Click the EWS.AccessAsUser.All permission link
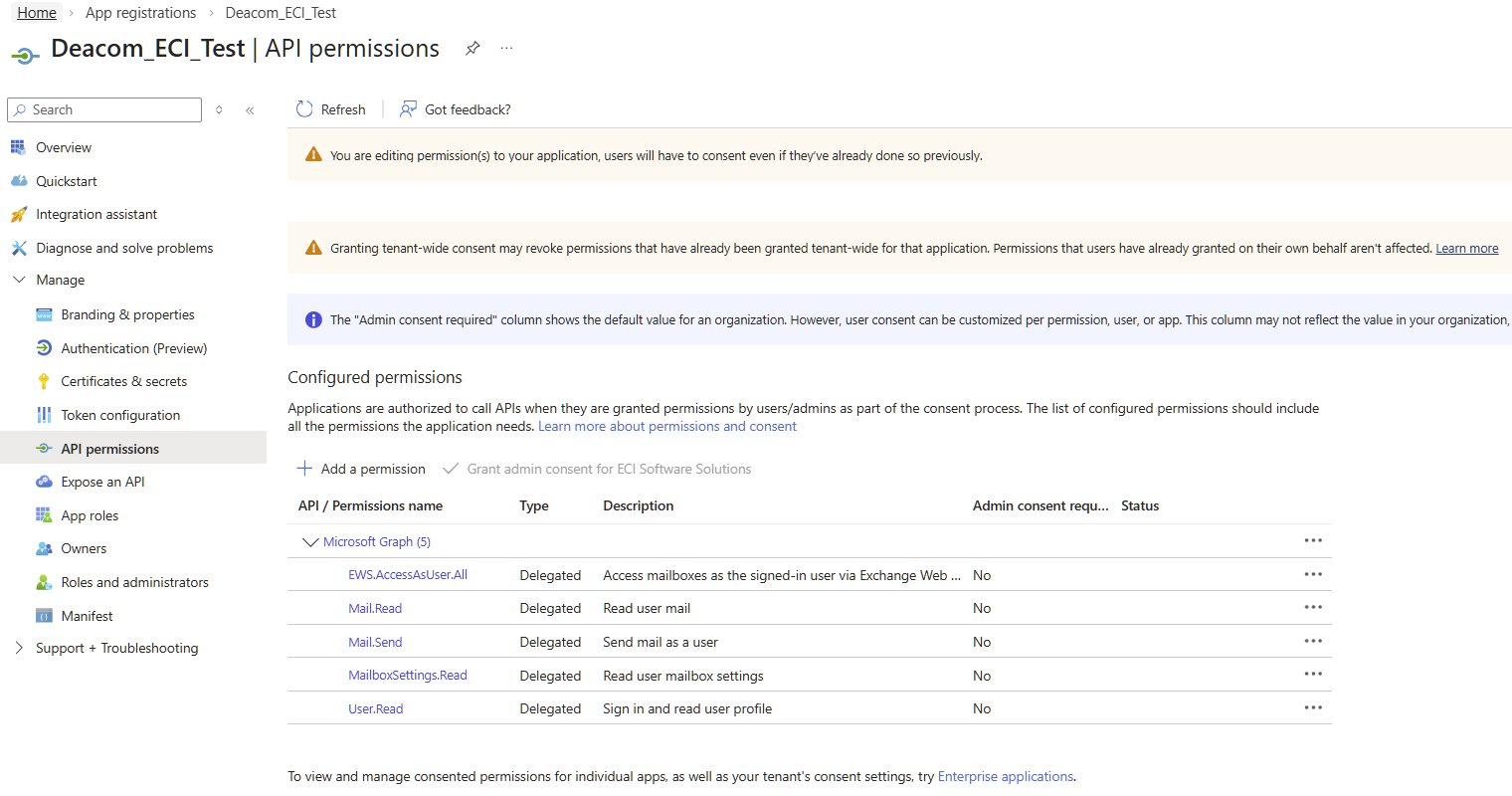This screenshot has height=796, width=1512. pyautogui.click(x=408, y=575)
